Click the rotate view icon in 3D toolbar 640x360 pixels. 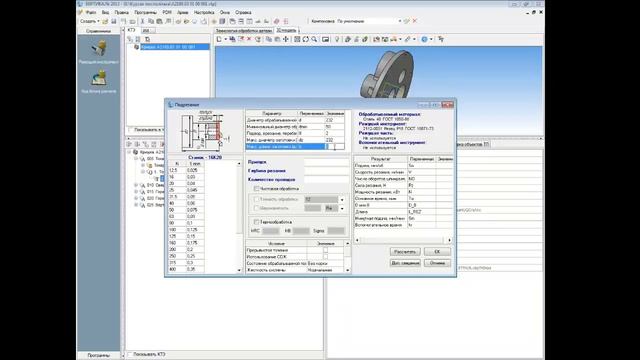(x=305, y=39)
